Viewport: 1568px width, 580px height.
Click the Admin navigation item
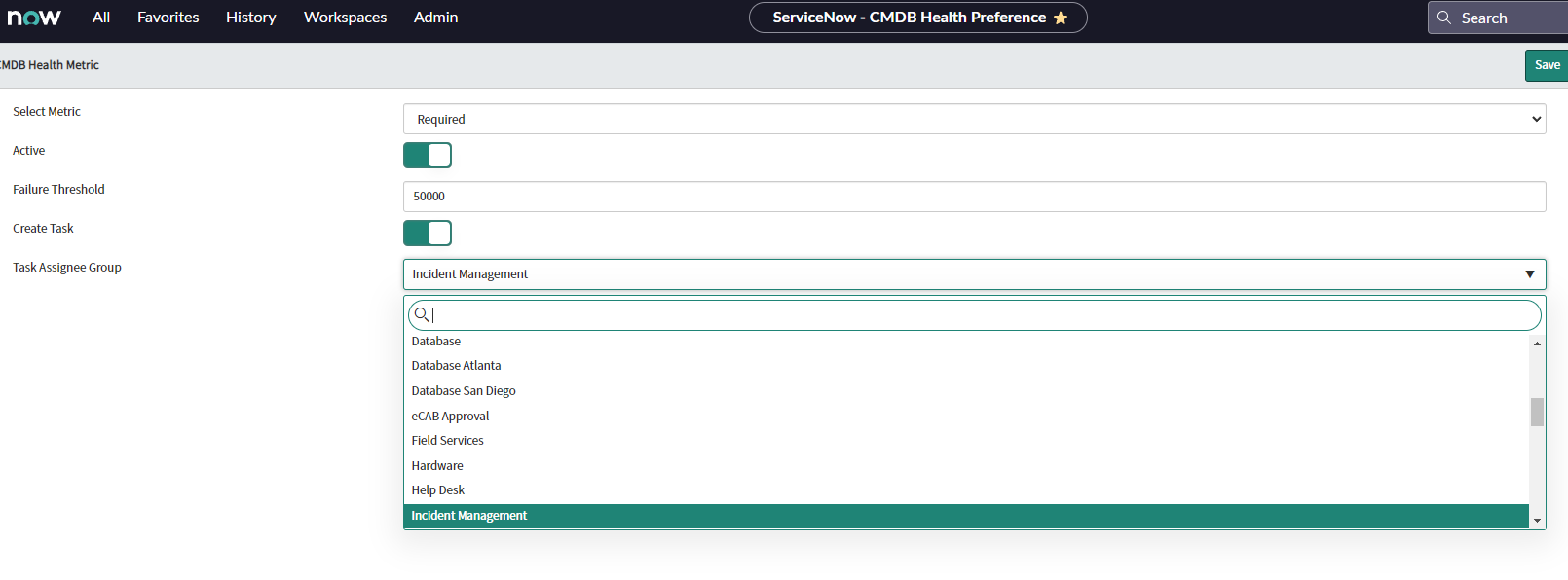[x=435, y=18]
